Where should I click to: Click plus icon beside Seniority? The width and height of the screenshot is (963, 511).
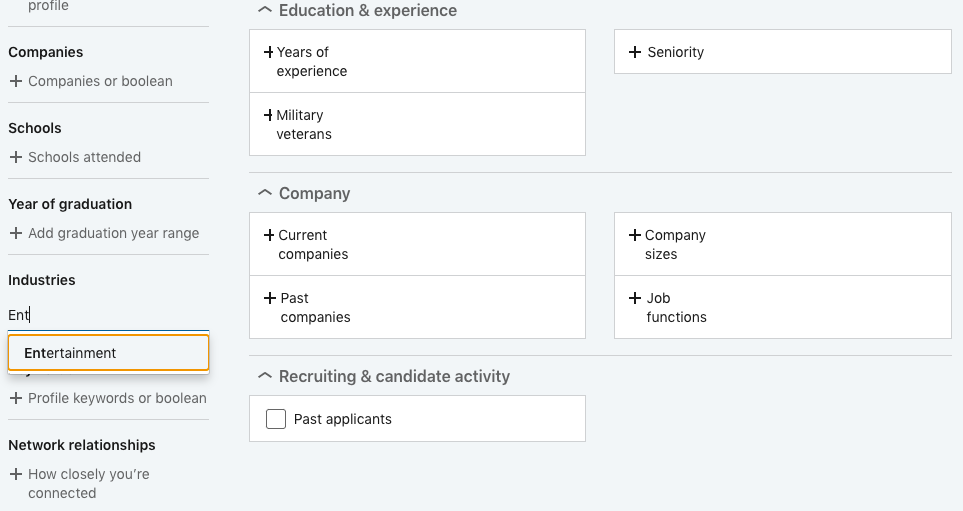pos(635,52)
